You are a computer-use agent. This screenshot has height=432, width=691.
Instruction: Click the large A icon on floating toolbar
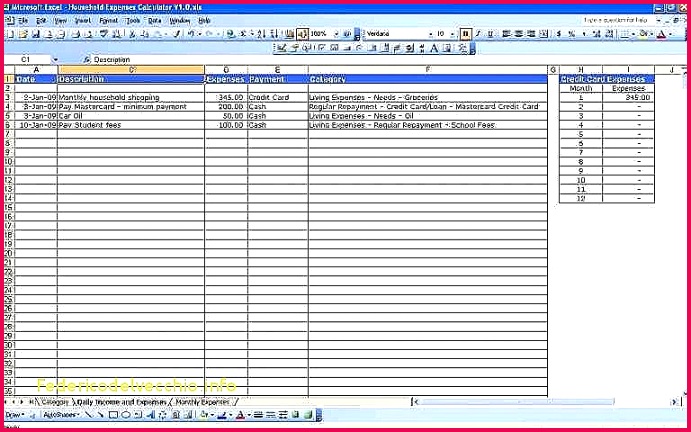(x=434, y=48)
